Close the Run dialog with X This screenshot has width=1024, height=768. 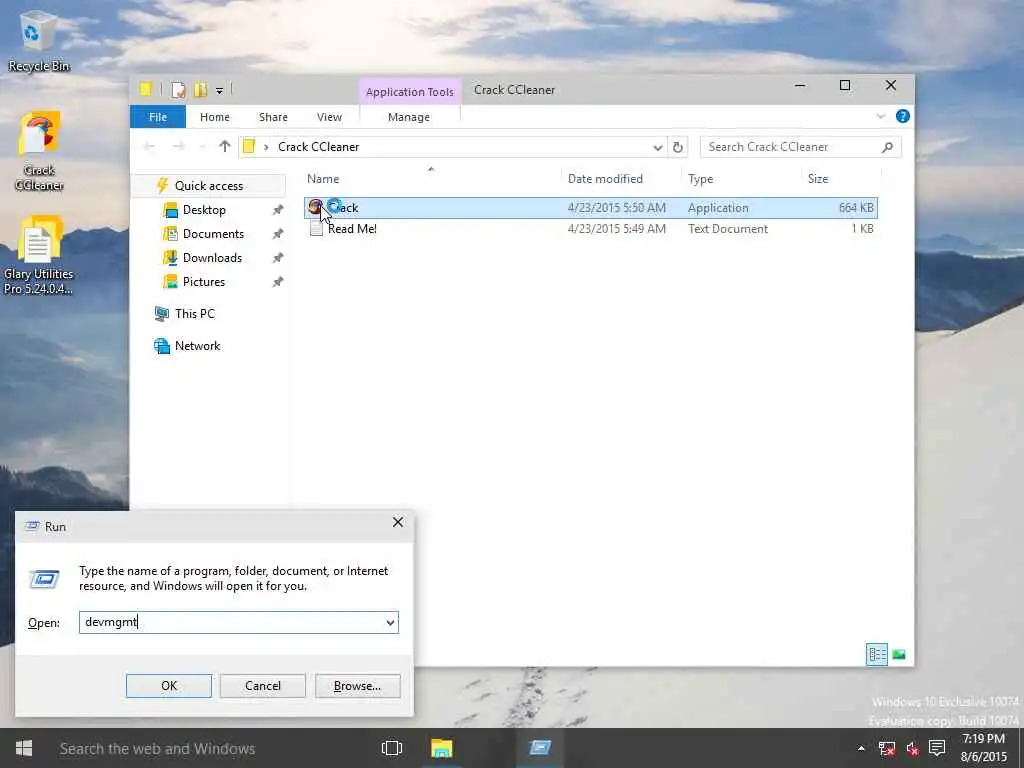point(398,522)
